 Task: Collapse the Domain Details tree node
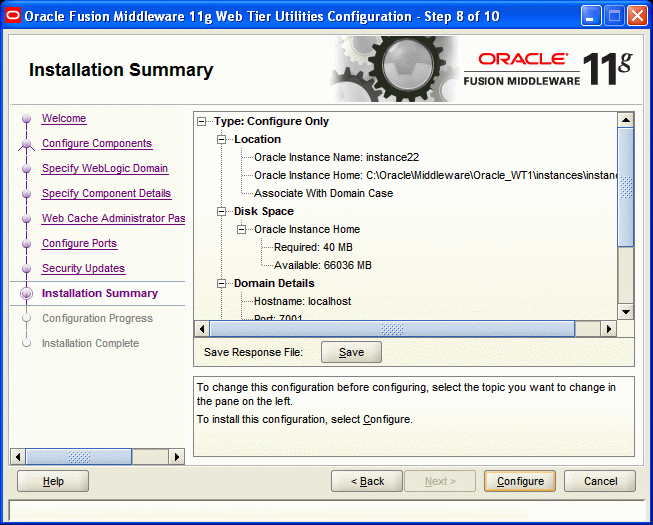[x=222, y=284]
